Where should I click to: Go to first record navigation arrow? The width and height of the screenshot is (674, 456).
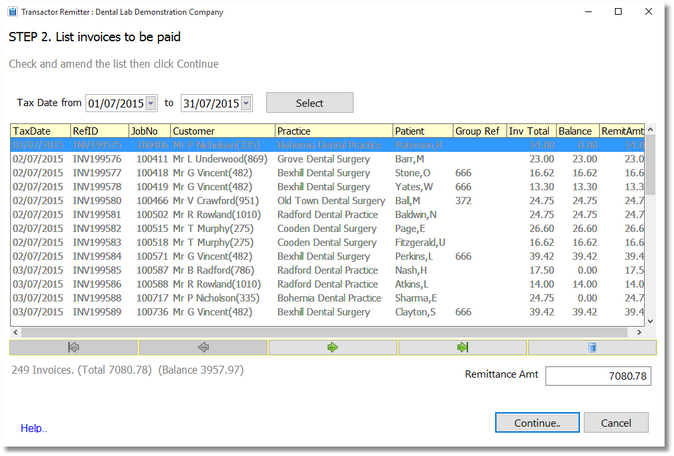click(x=74, y=347)
